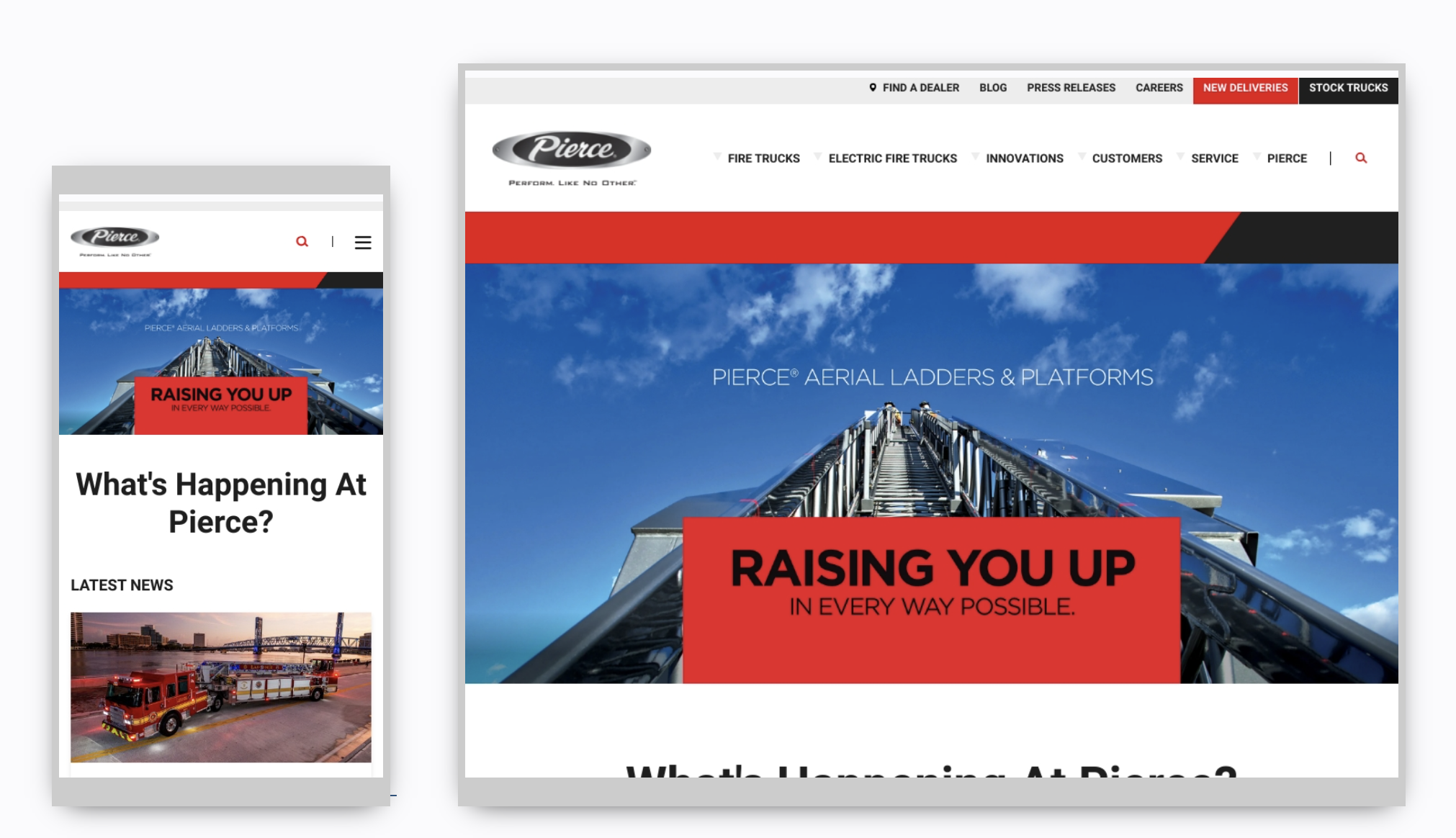
Task: Expand the Electric Fire Trucks nav dropdown
Action: 892,158
